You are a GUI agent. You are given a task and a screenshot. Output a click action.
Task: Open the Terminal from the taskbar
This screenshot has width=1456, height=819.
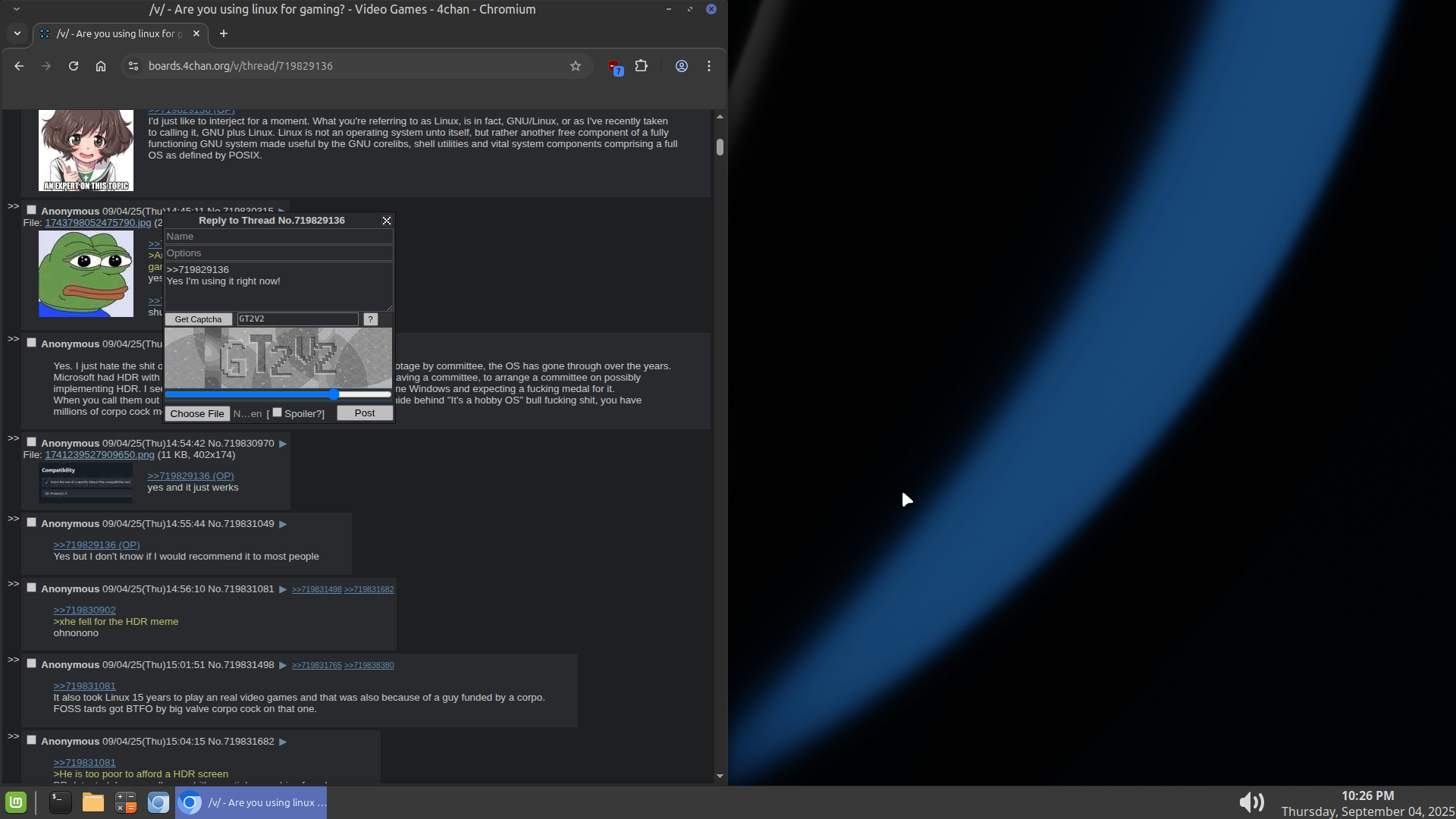(61, 802)
